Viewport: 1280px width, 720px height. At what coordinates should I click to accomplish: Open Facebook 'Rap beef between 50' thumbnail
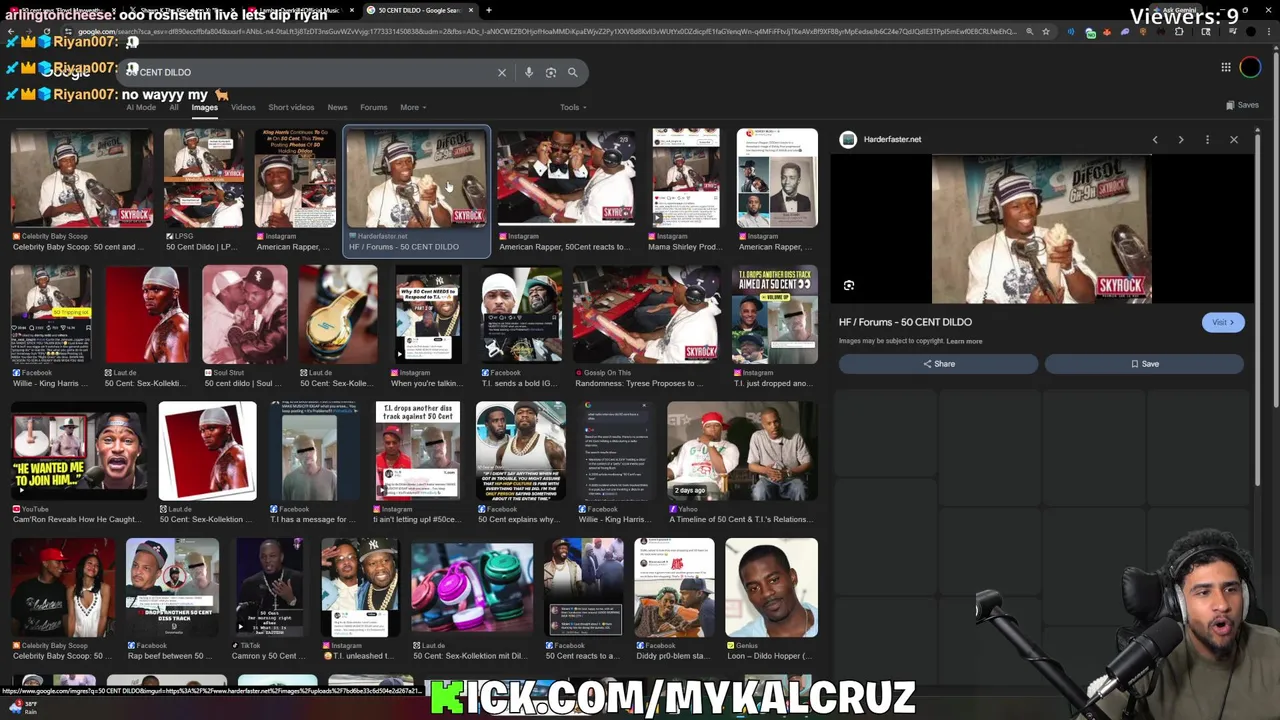(x=172, y=588)
